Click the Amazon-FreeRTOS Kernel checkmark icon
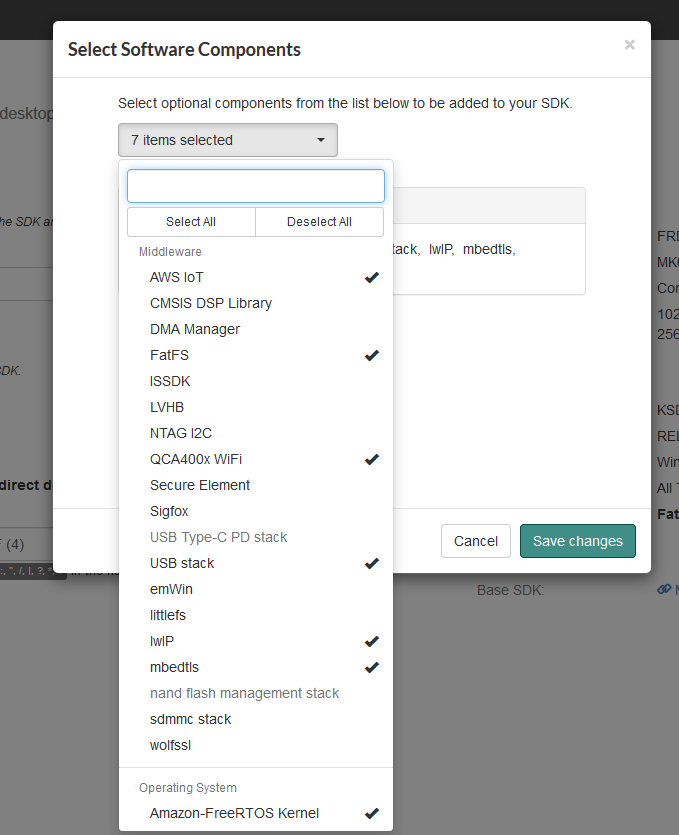This screenshot has height=835, width=679. coord(372,814)
